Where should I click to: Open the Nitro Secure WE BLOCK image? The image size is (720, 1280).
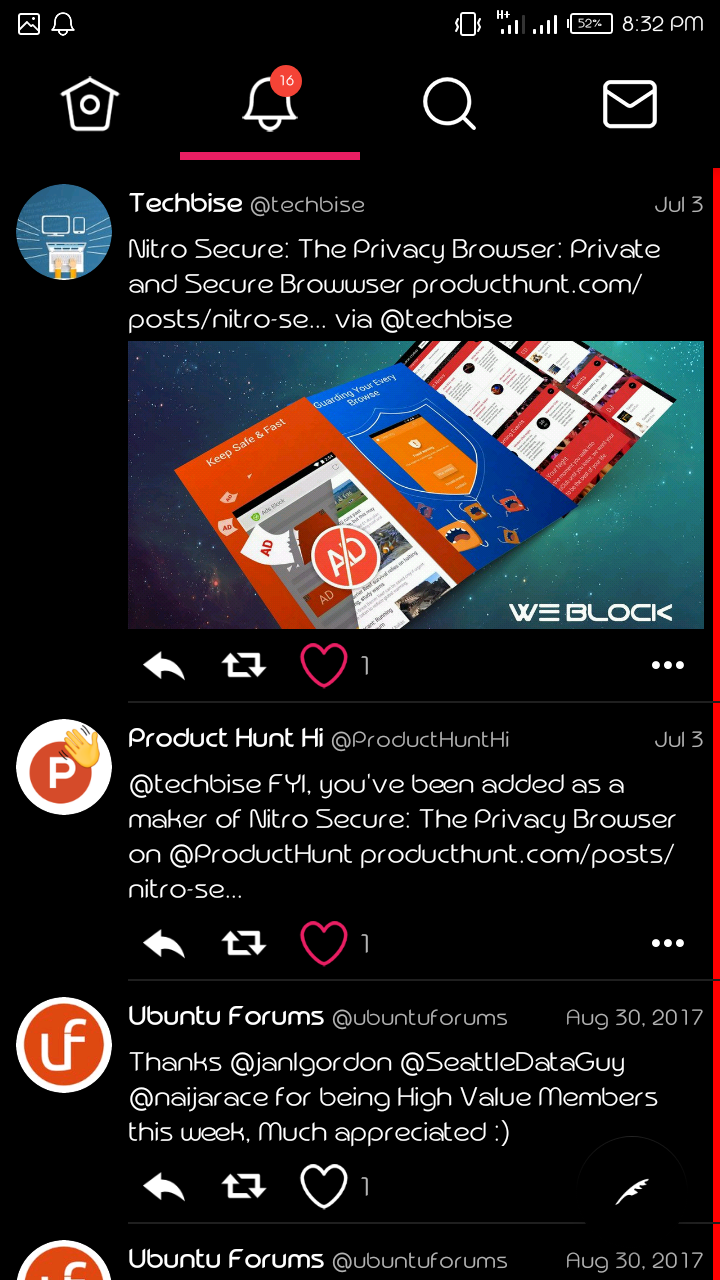tap(416, 485)
